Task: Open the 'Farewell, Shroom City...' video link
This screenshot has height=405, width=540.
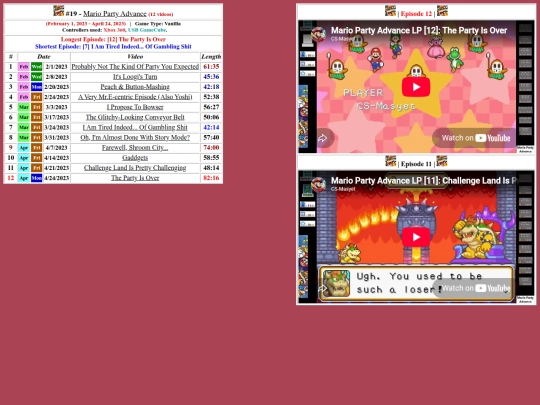Action: [x=135, y=147]
